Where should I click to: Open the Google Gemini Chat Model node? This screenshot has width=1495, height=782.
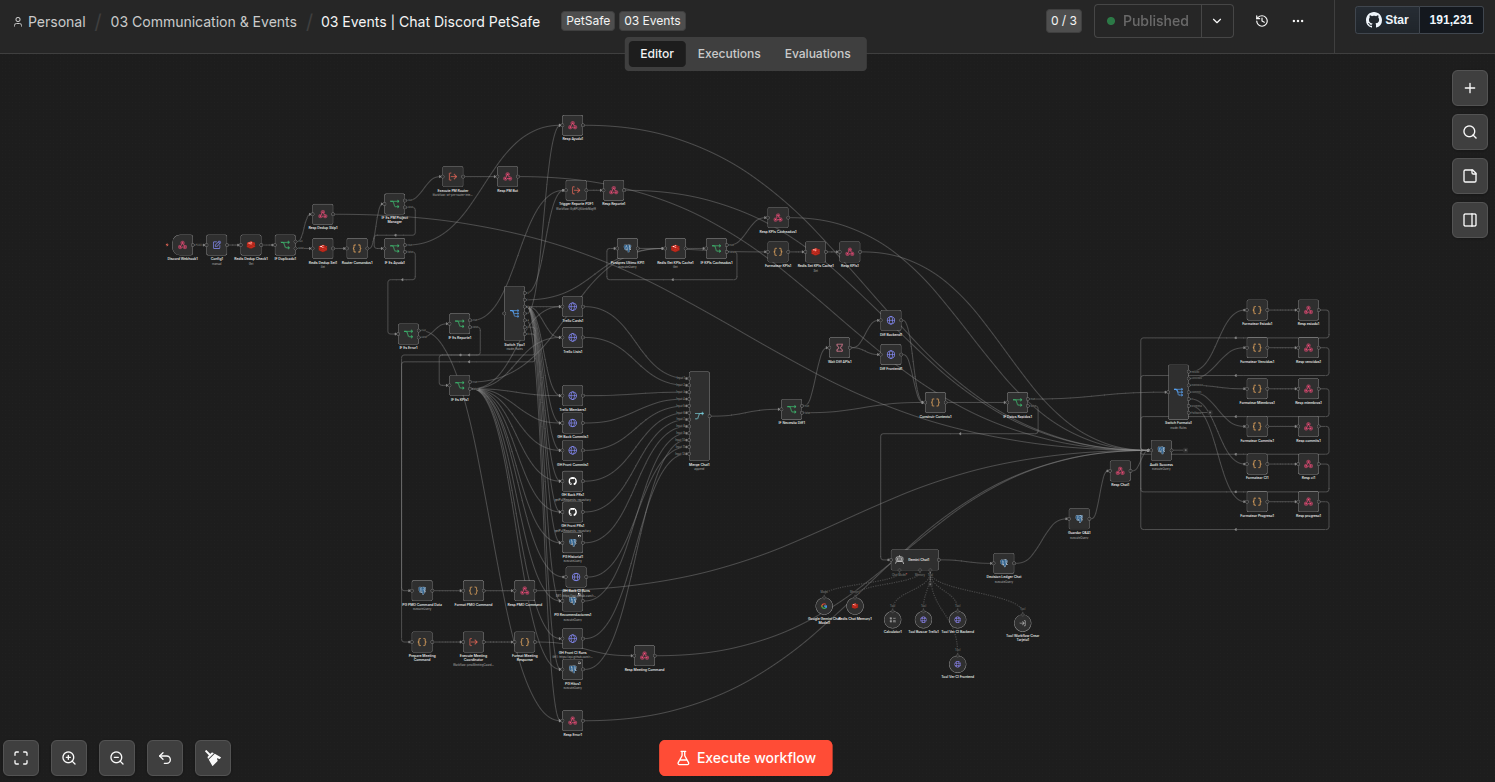pos(823,605)
